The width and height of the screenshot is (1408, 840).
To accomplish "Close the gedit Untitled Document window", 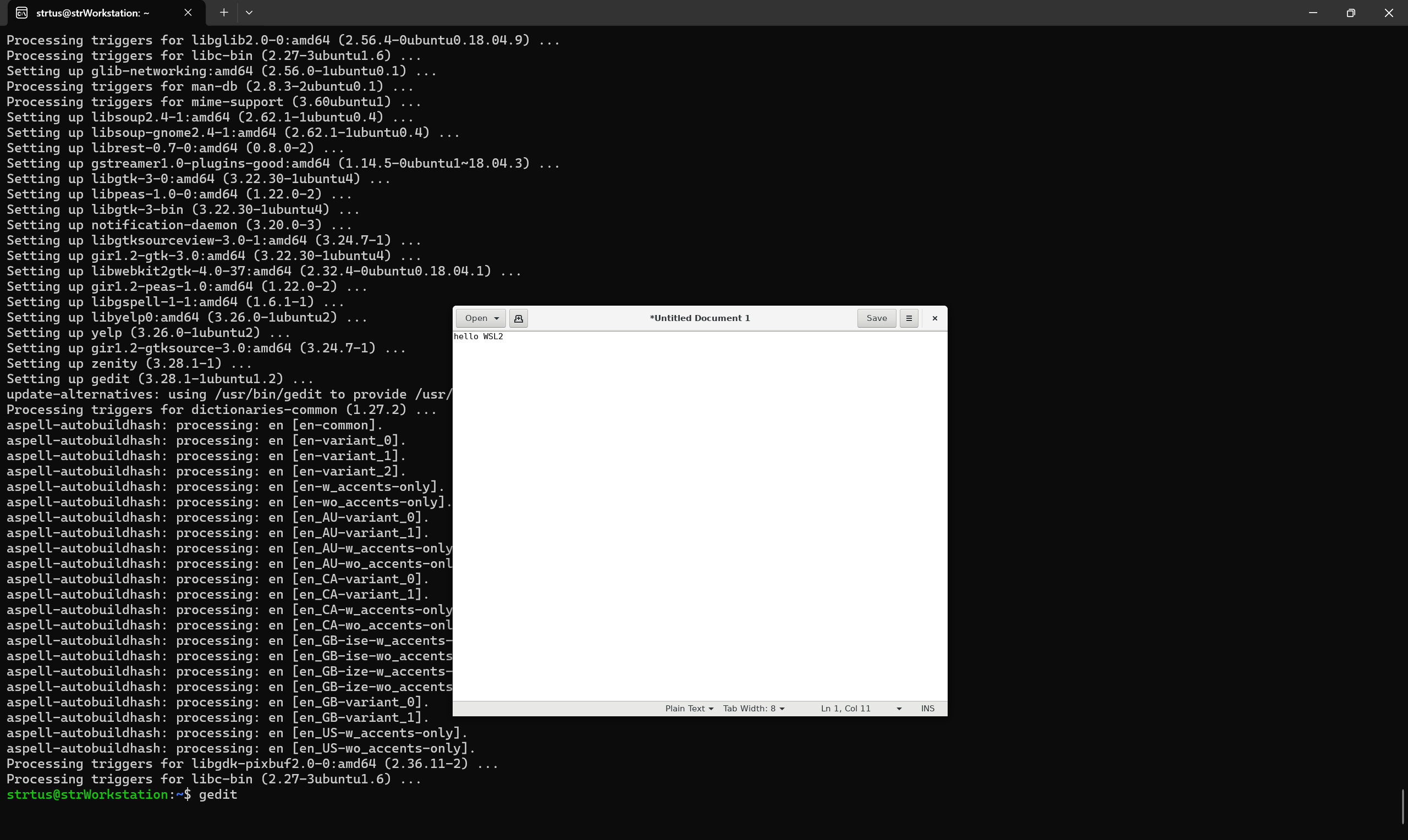I will pyautogui.click(x=934, y=318).
